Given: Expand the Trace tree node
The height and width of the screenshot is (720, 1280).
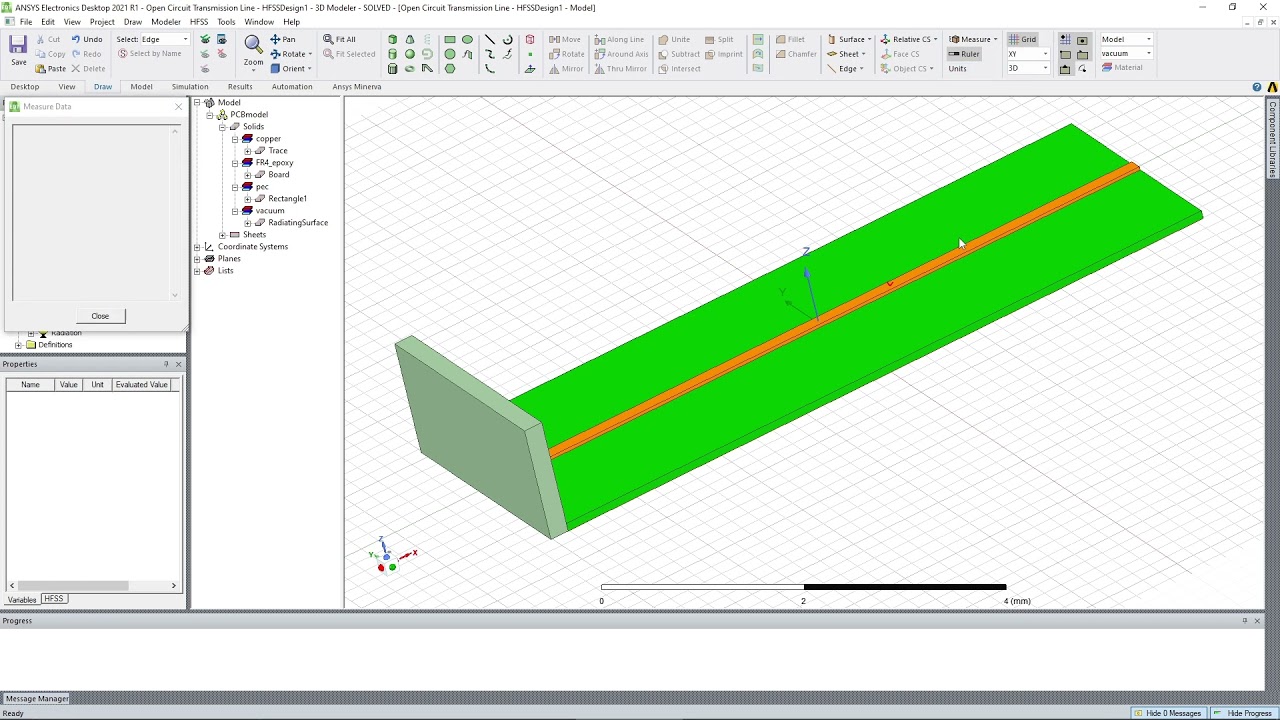Looking at the screenshot, I should point(247,151).
